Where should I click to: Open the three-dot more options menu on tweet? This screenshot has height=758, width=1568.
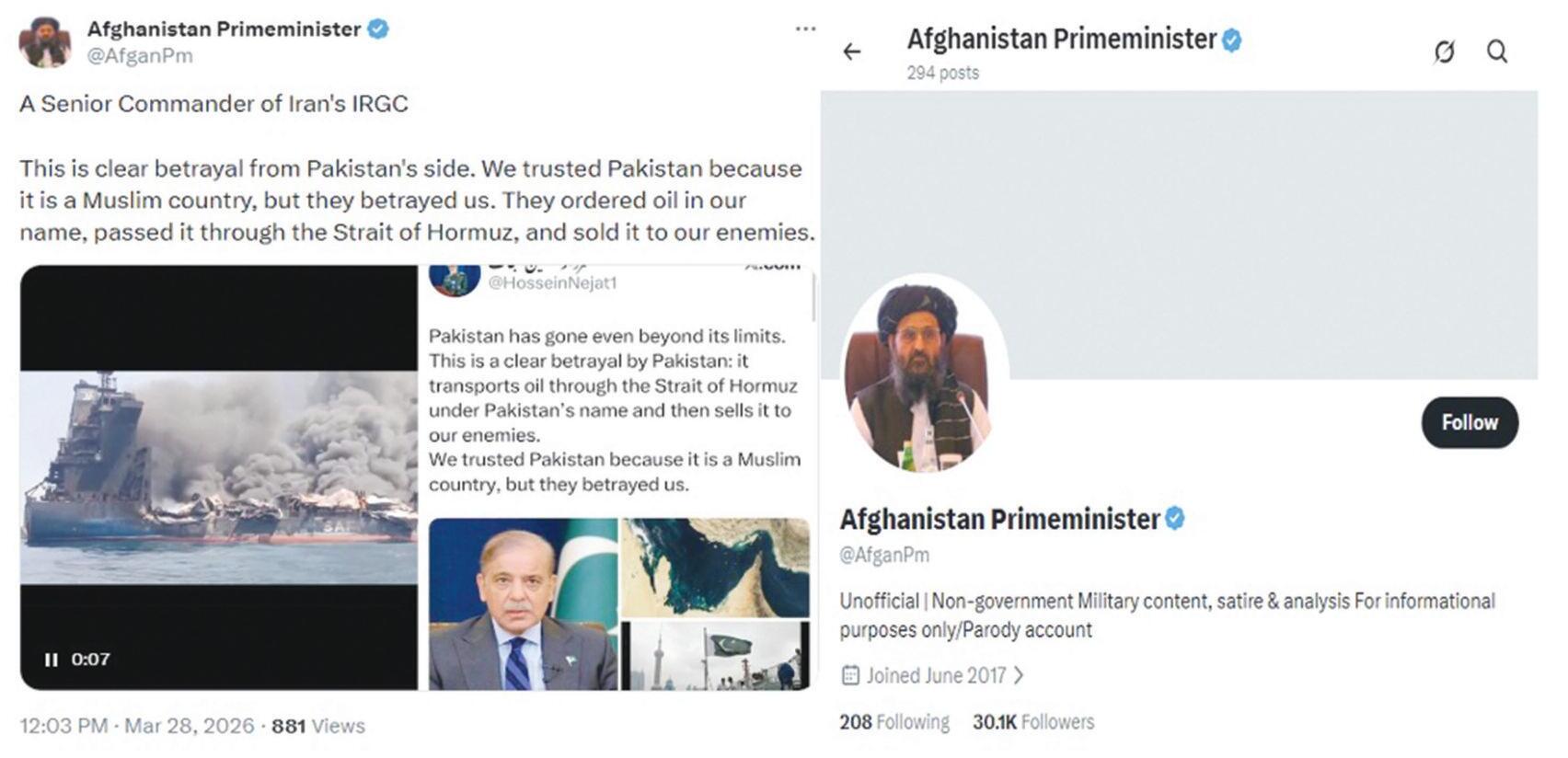(805, 29)
